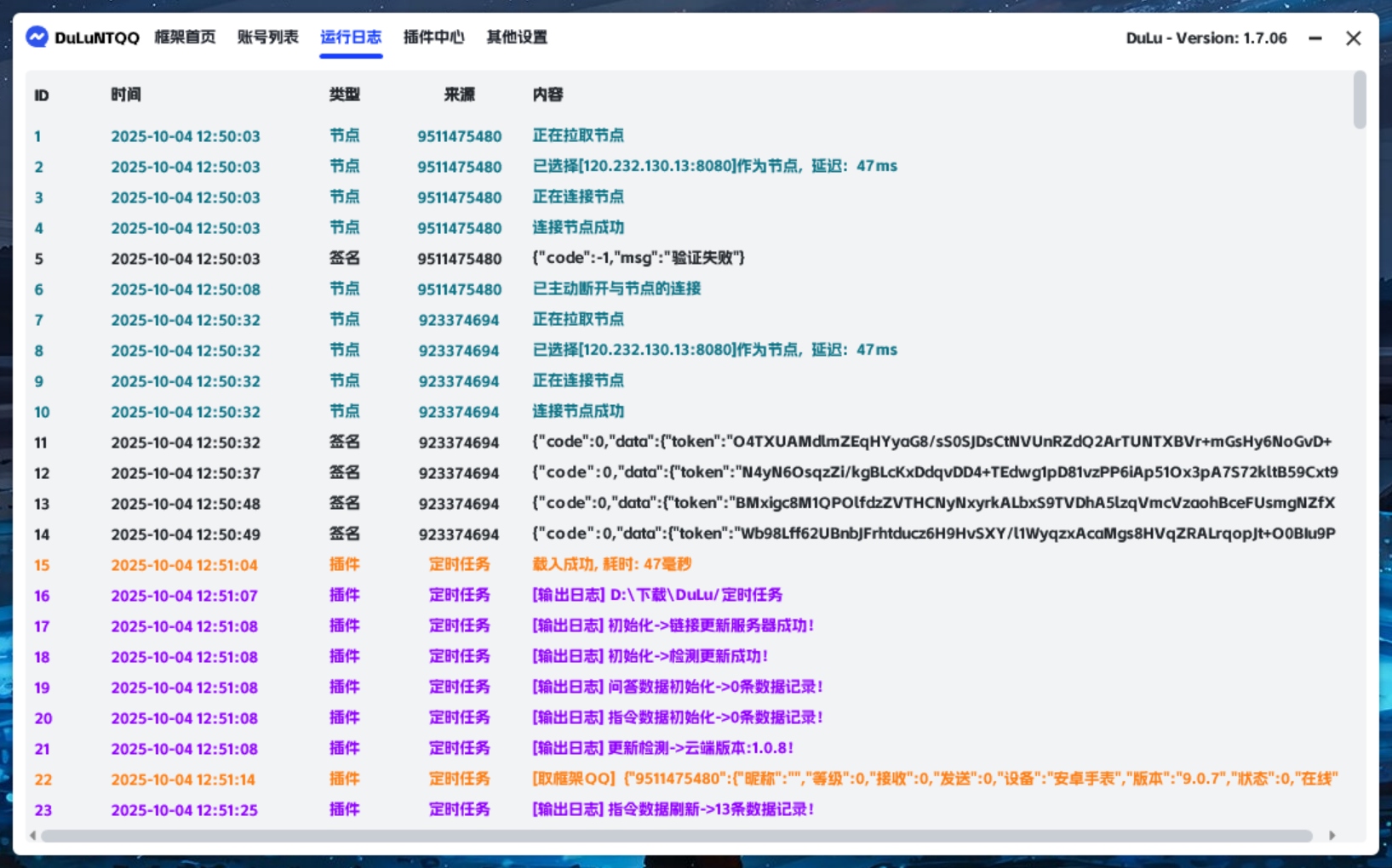Open the 框架首页 tab
The image size is (1392, 868).
tap(185, 37)
